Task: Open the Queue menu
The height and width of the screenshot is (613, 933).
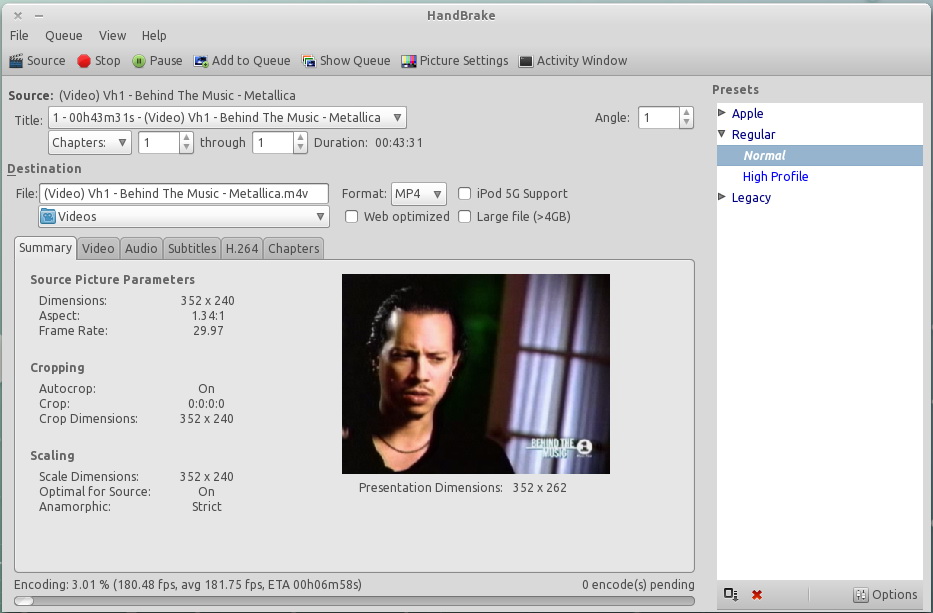Action: [x=64, y=36]
